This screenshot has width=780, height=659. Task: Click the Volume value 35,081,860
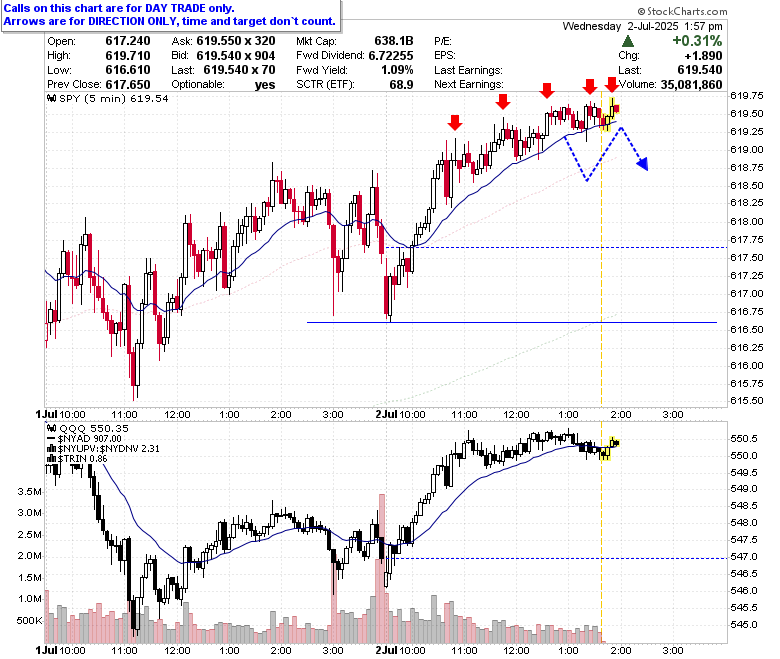coord(691,85)
